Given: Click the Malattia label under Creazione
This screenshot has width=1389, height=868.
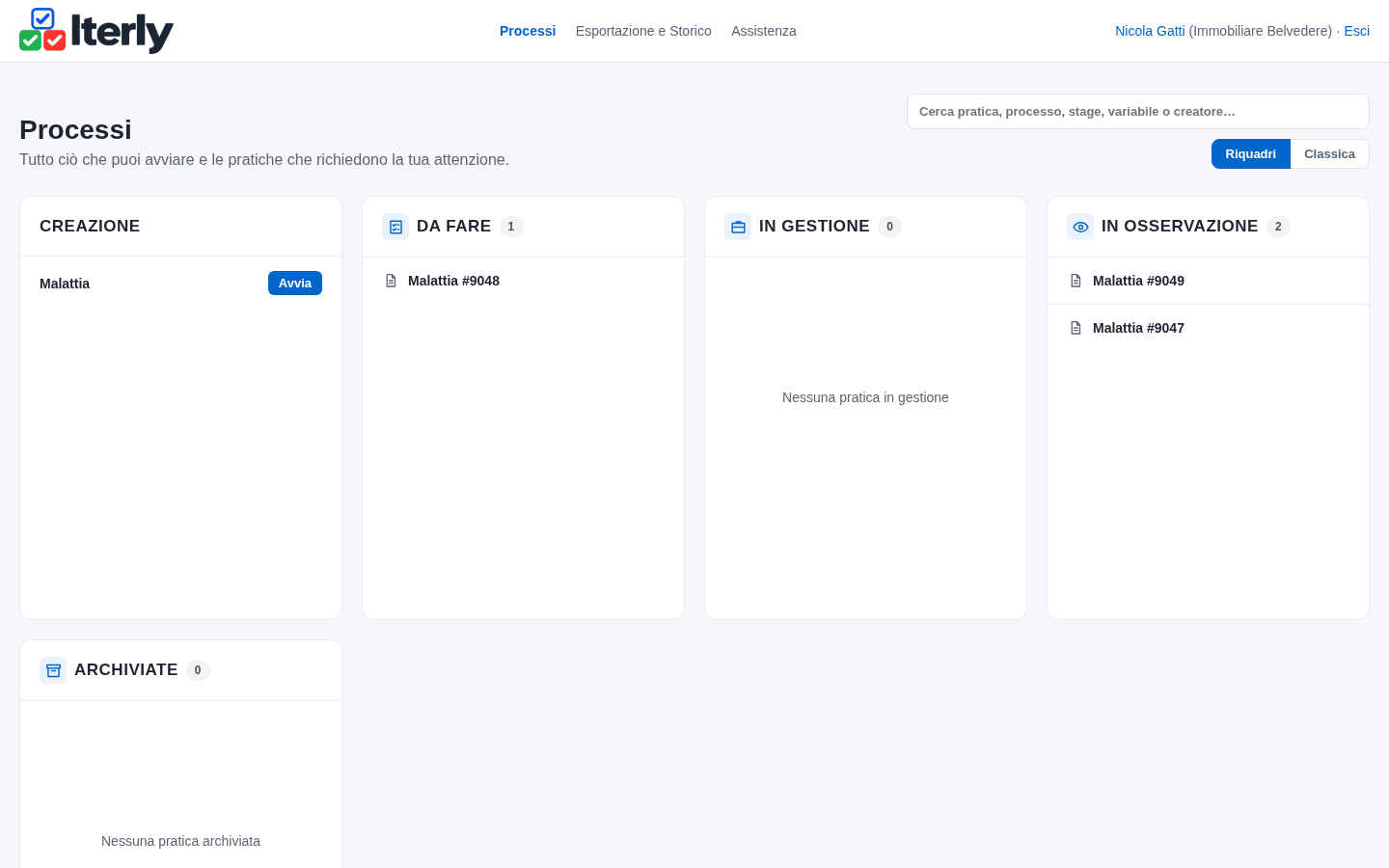Looking at the screenshot, I should tap(65, 284).
